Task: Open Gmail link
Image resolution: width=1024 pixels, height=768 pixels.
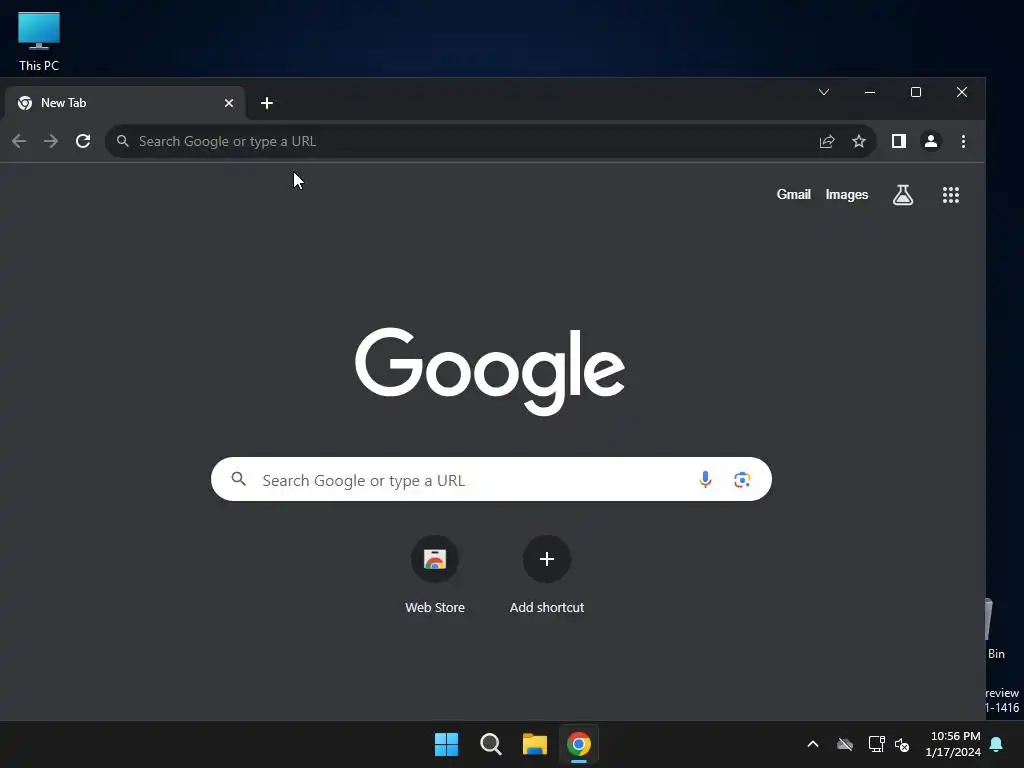Action: (793, 195)
